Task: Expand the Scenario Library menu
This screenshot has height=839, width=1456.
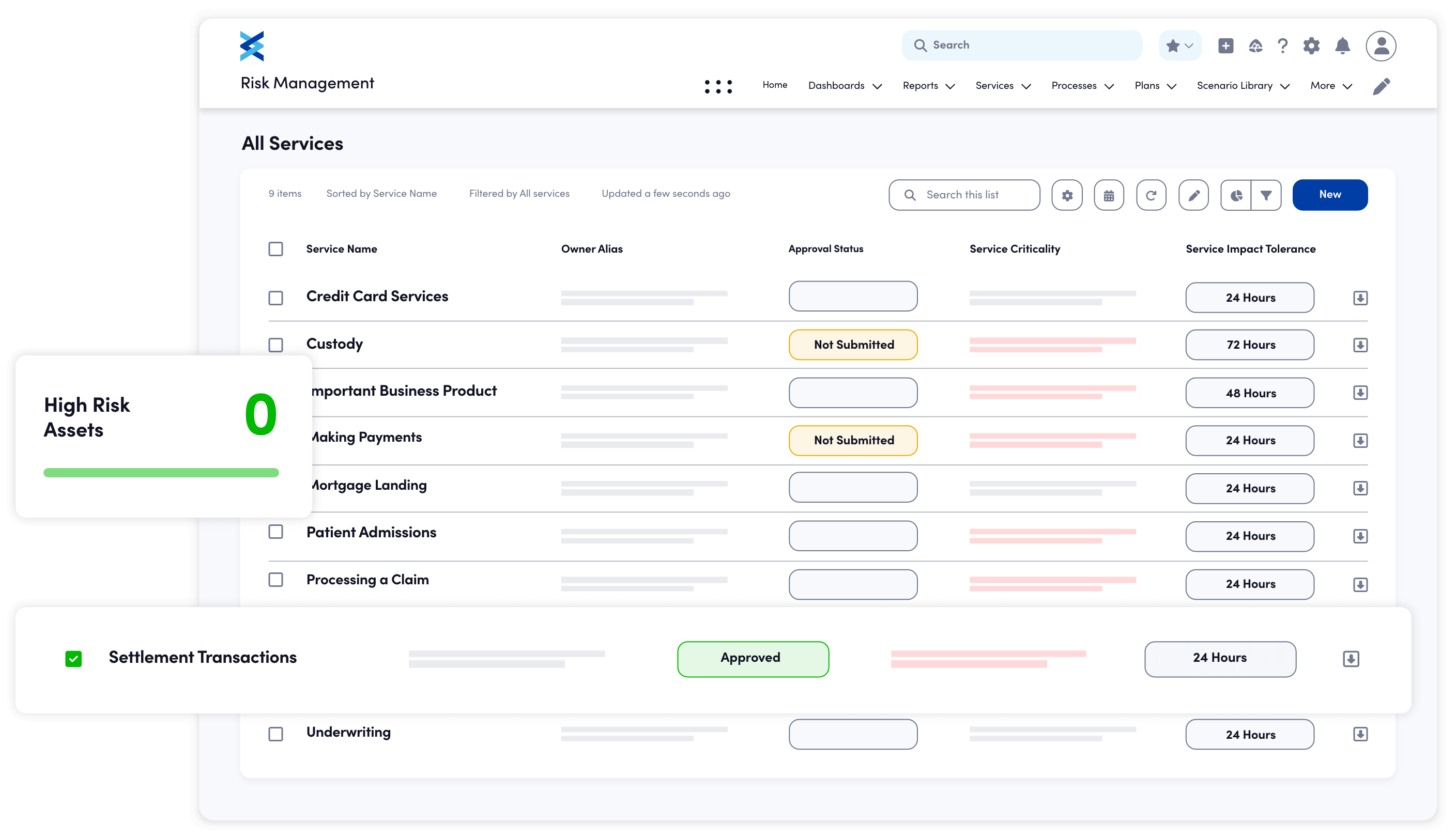Action: 1243,86
